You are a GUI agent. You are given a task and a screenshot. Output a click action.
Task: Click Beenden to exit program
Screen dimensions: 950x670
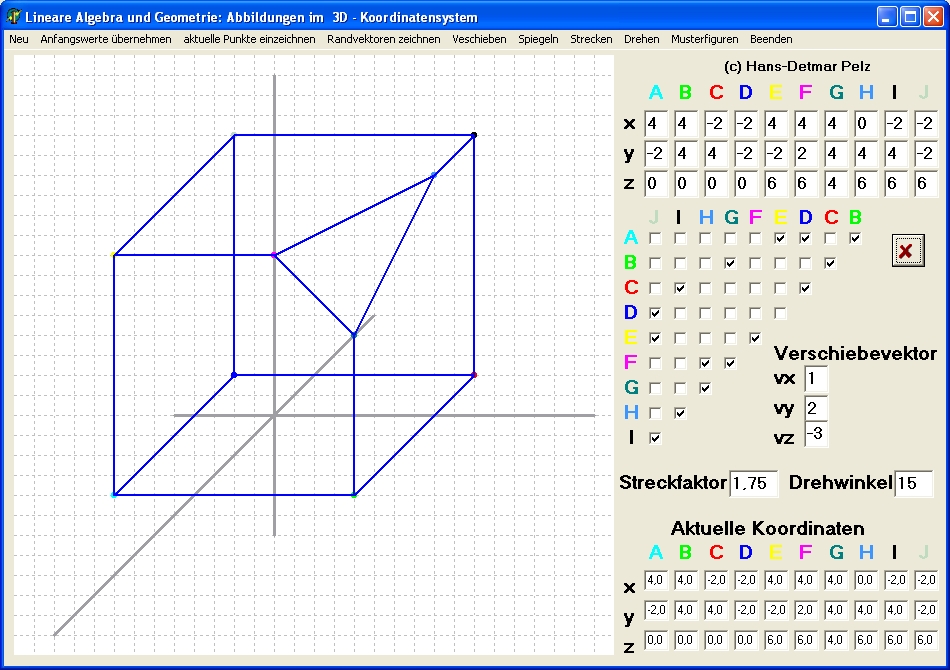(770, 39)
